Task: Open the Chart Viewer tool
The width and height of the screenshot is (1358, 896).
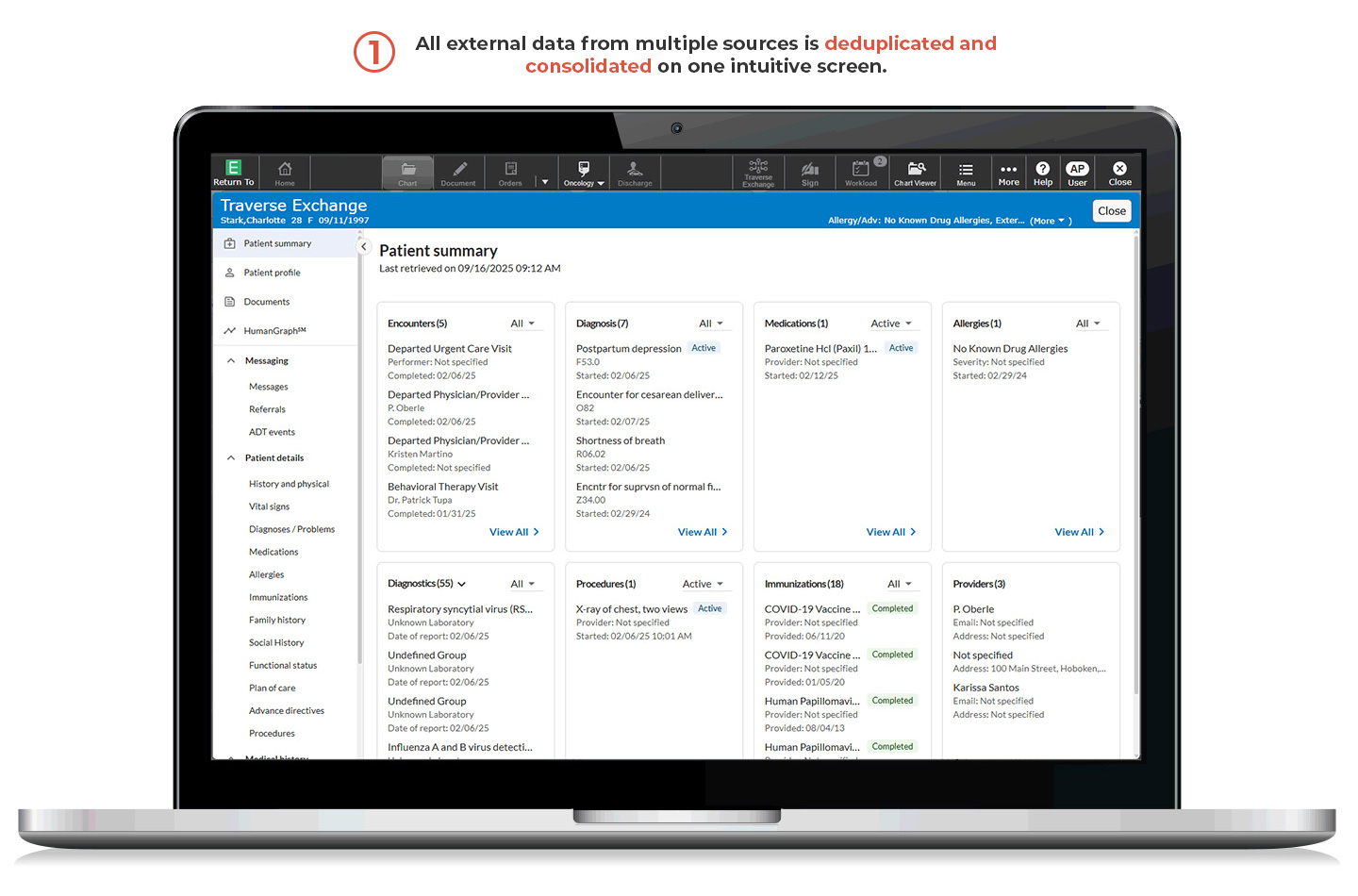Action: [x=915, y=173]
